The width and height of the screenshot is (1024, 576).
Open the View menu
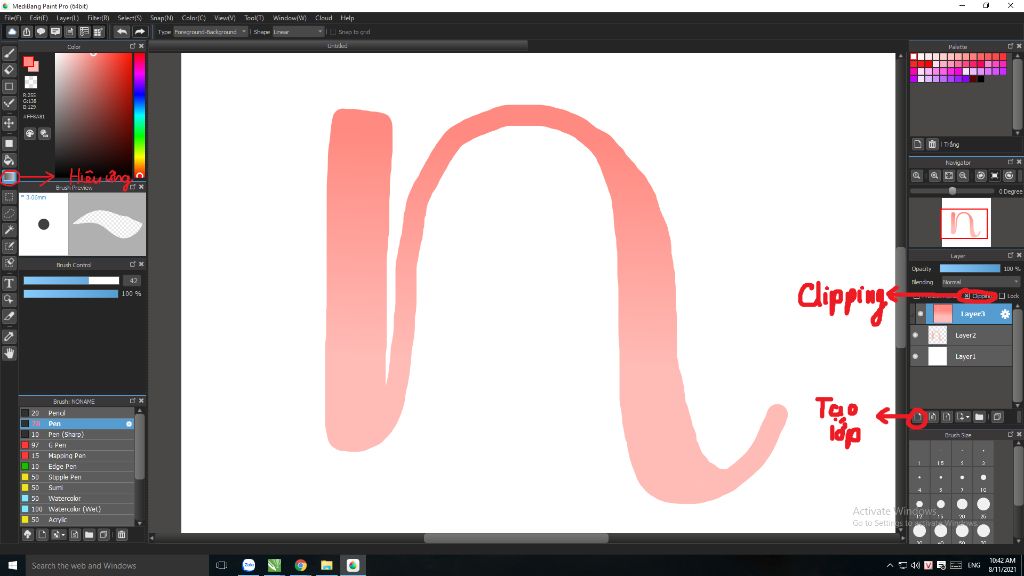pyautogui.click(x=225, y=18)
